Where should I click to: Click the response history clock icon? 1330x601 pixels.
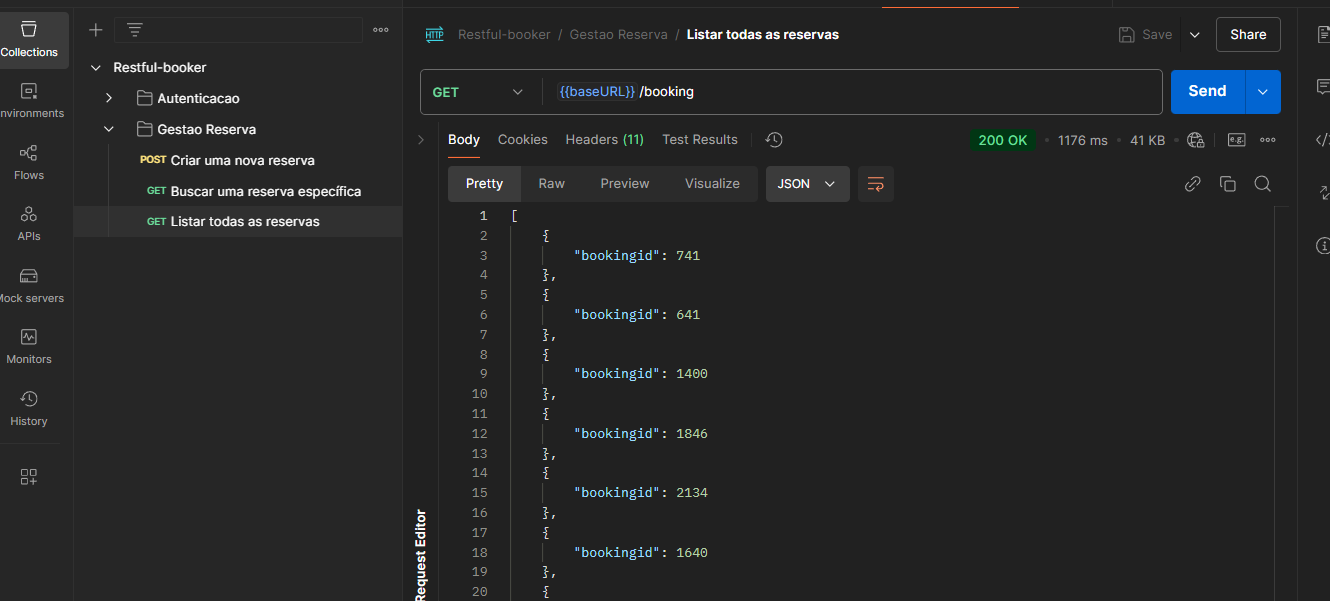[774, 140]
